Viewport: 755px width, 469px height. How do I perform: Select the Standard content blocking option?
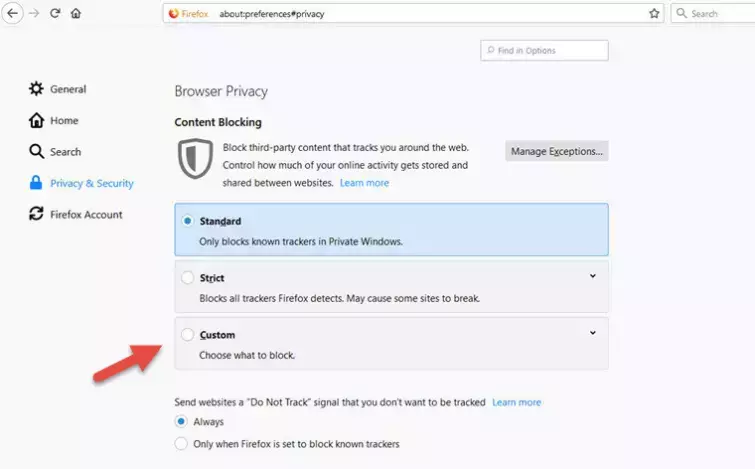tap(187, 221)
